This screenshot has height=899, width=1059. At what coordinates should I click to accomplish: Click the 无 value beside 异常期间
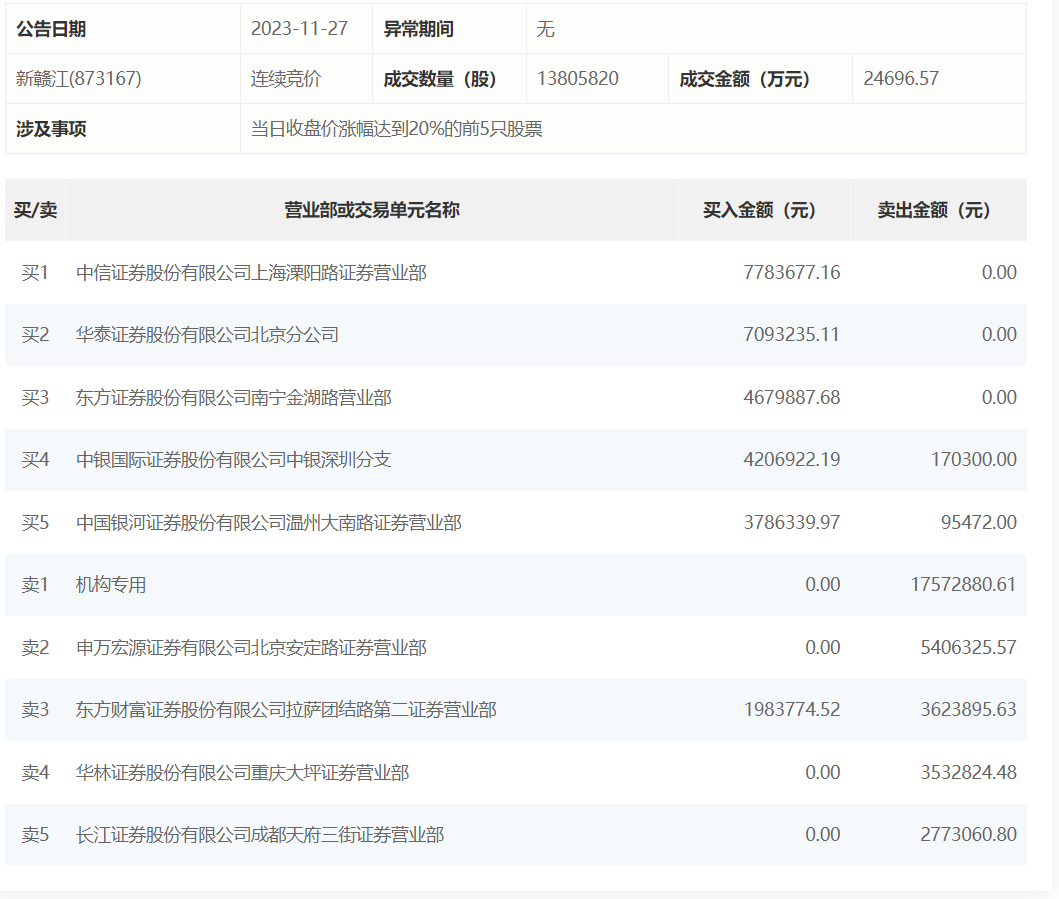tap(545, 29)
